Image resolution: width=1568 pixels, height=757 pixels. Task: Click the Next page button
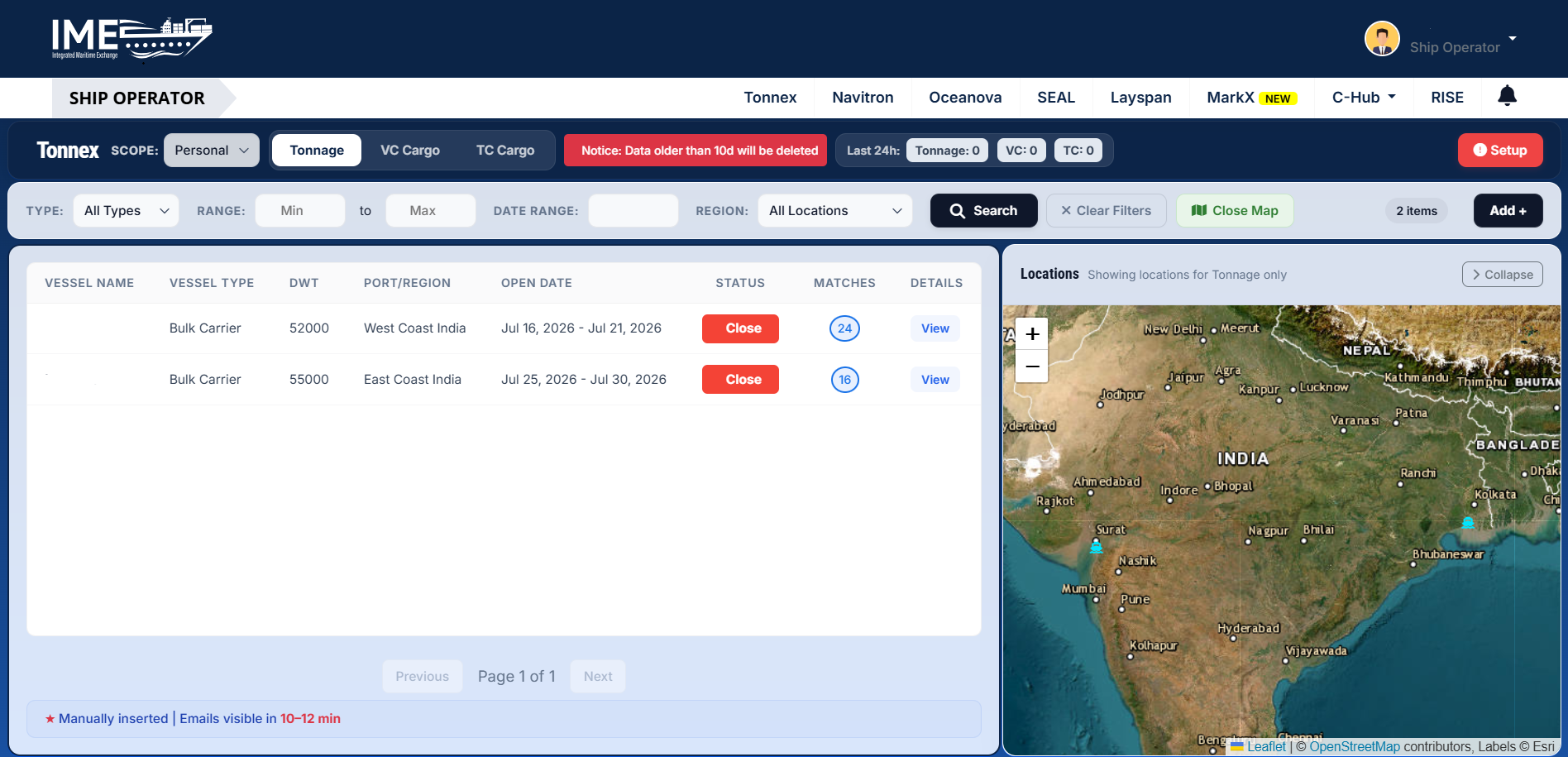pyautogui.click(x=598, y=677)
